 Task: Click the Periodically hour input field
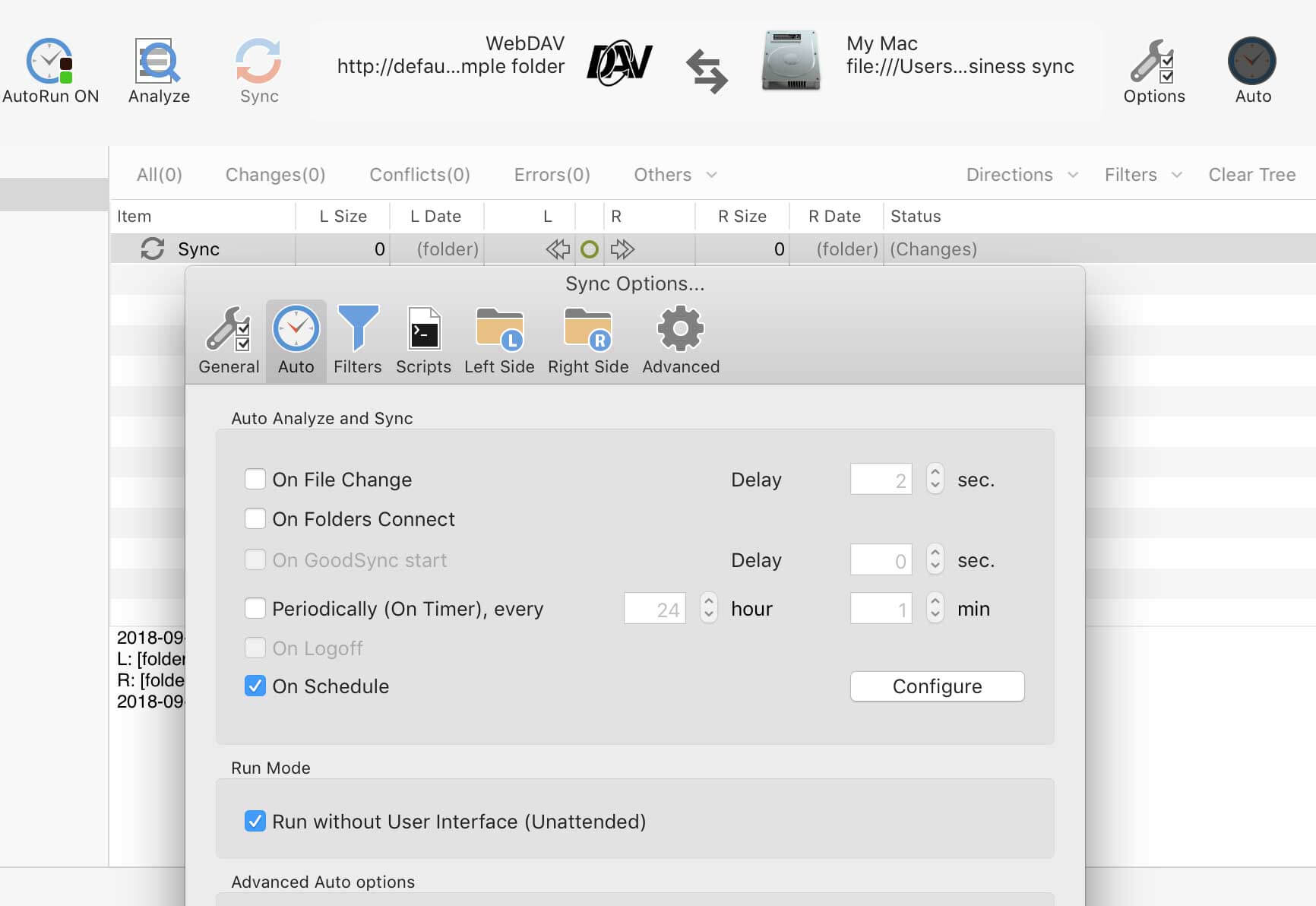655,609
